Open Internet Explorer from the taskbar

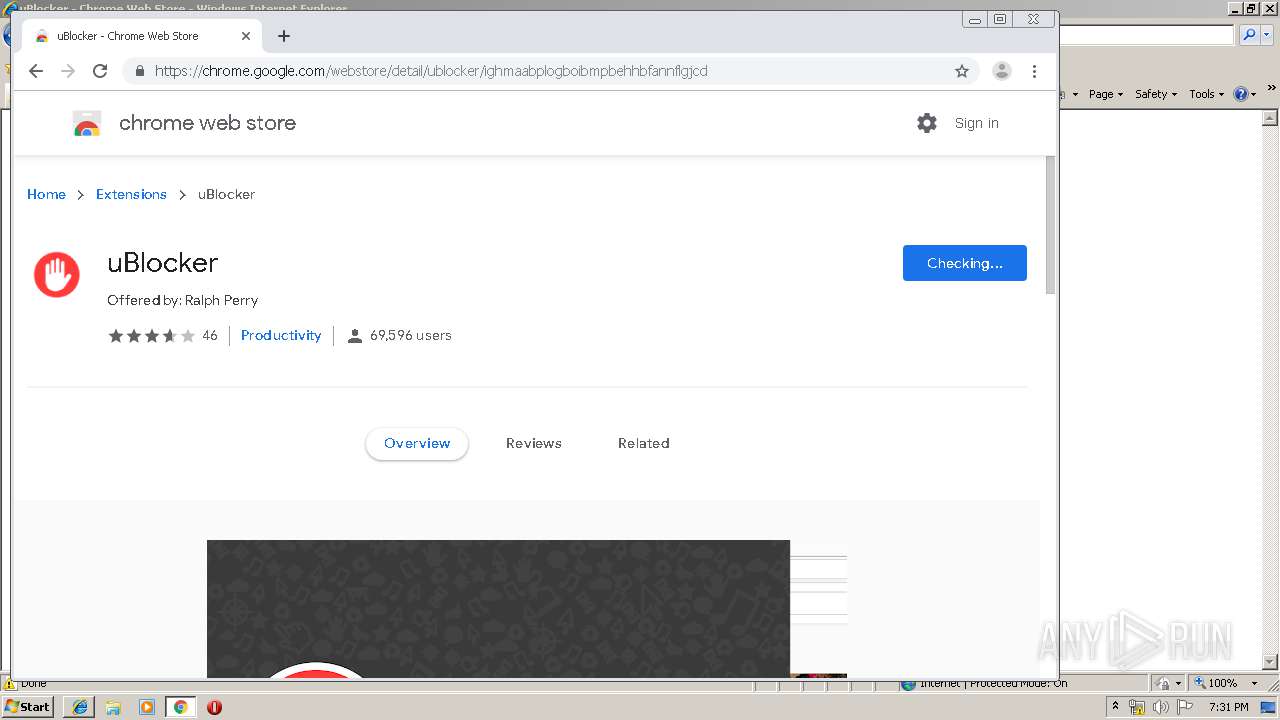(80, 707)
